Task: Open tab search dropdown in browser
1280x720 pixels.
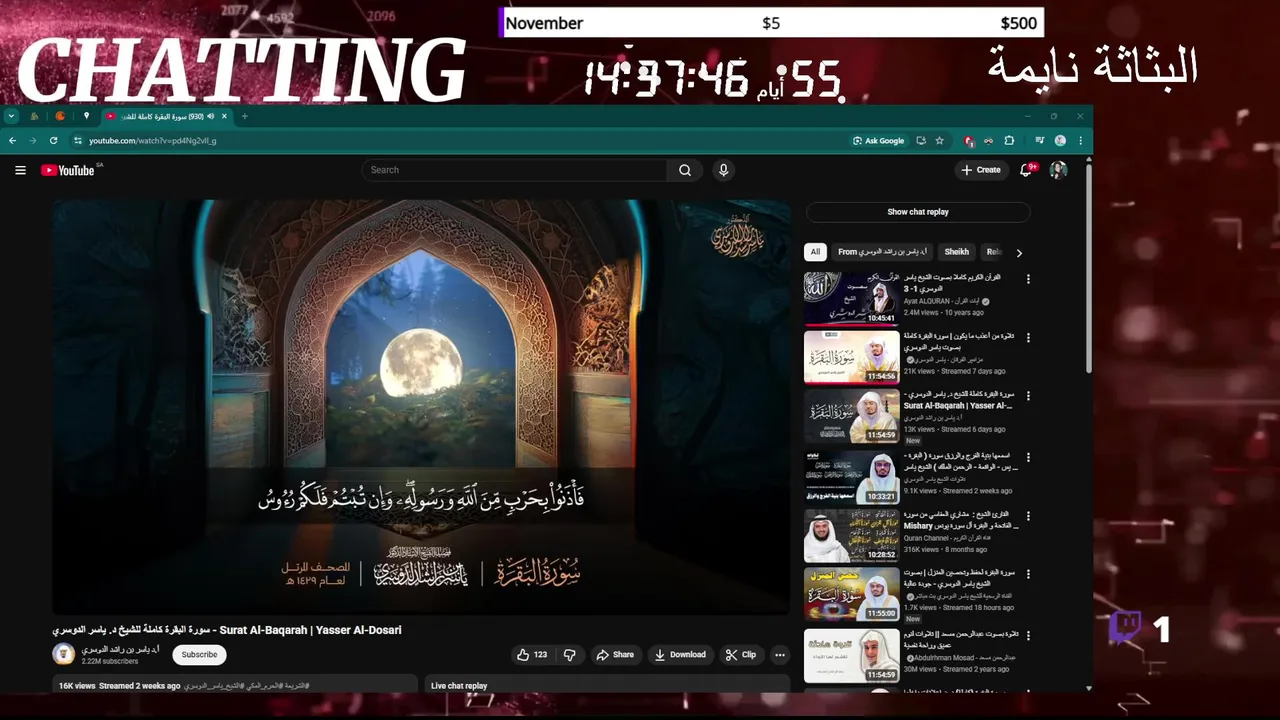Action: pyautogui.click(x=11, y=116)
